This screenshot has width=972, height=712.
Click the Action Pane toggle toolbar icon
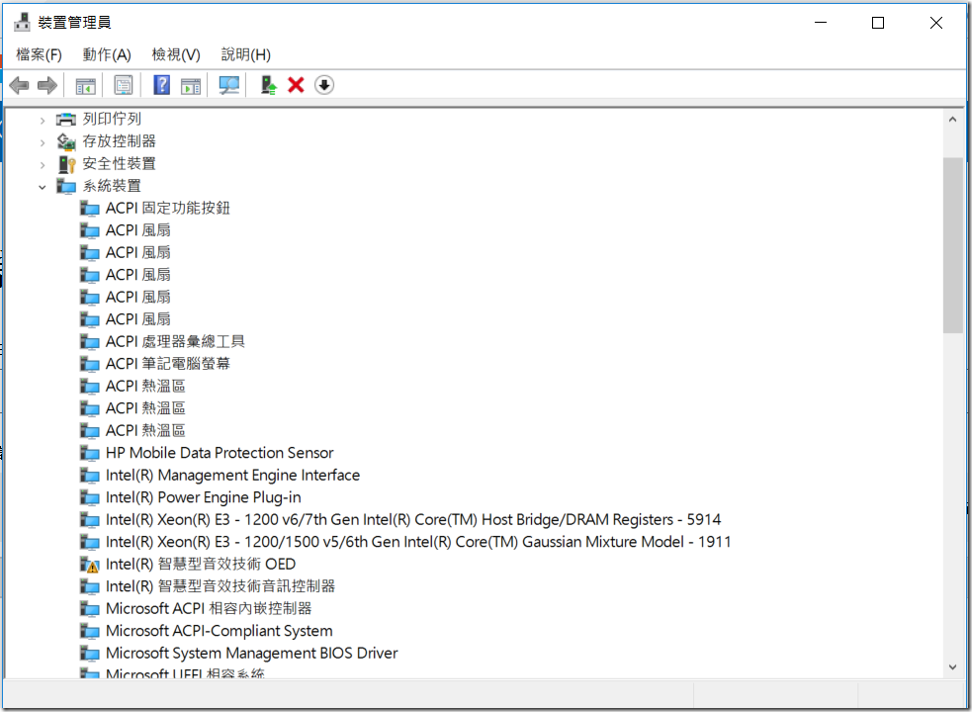(x=191, y=86)
